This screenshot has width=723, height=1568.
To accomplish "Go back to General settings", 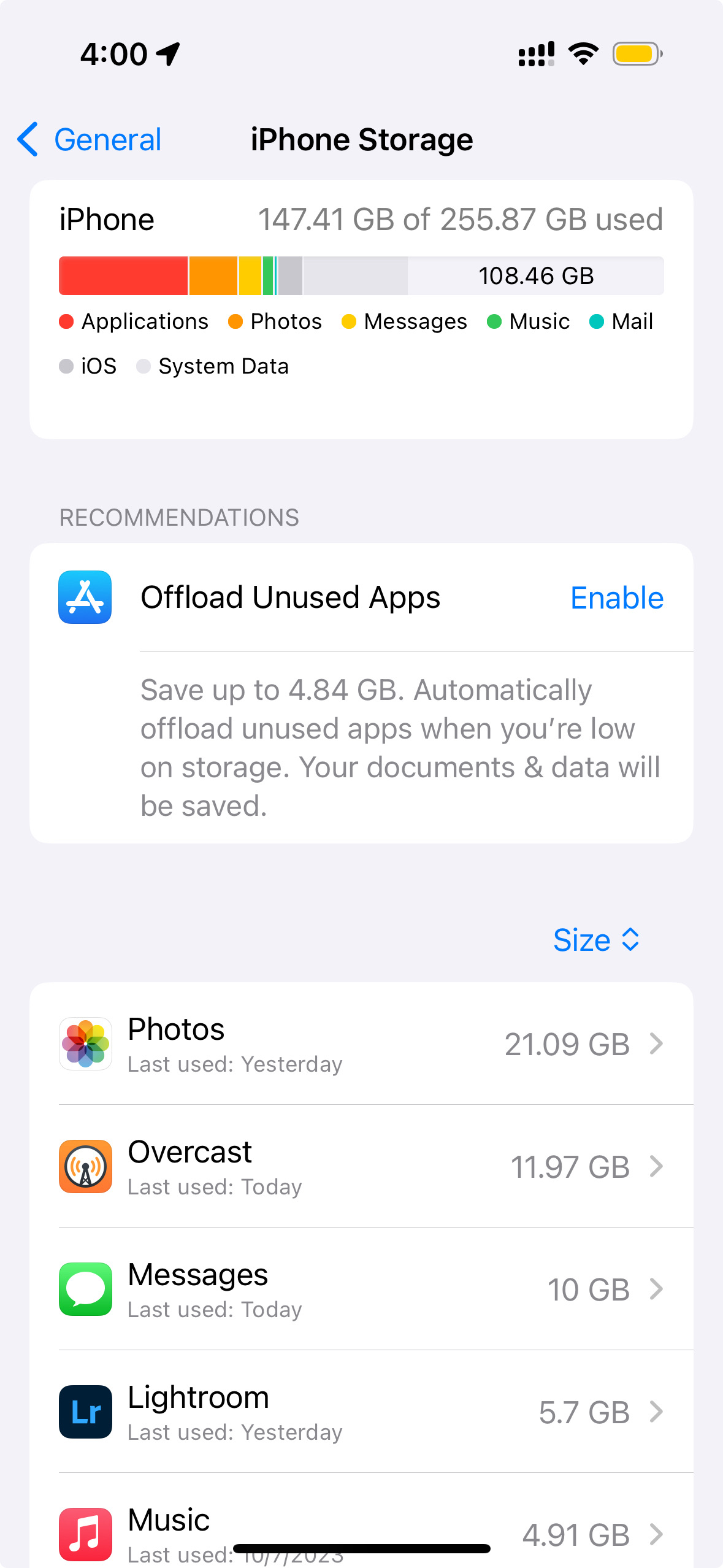I will tap(90, 139).
